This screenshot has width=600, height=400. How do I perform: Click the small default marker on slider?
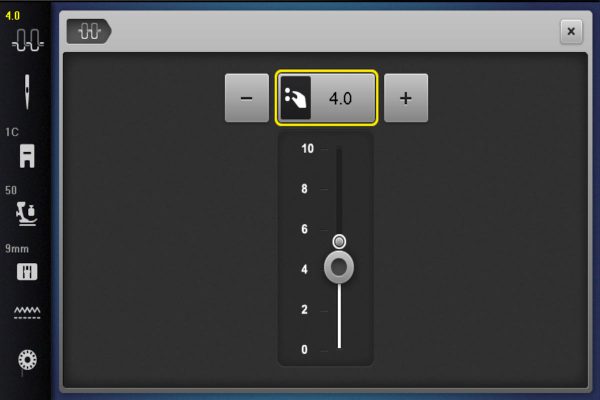pos(339,242)
